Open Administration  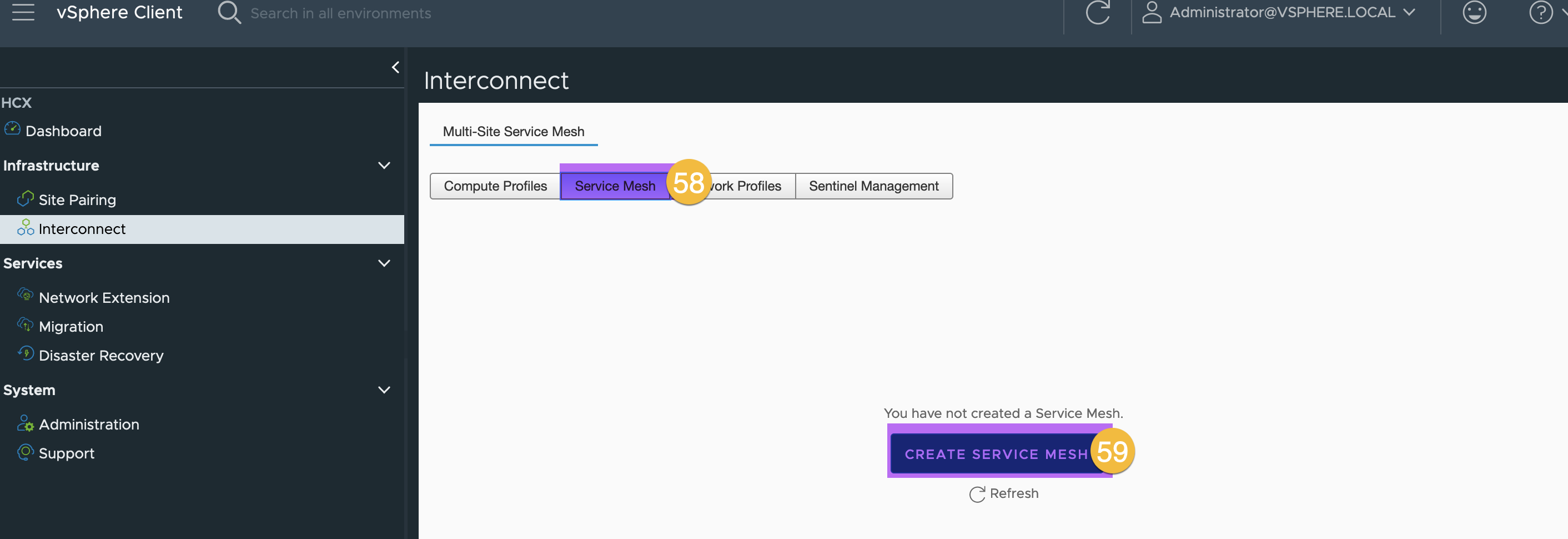(x=89, y=425)
